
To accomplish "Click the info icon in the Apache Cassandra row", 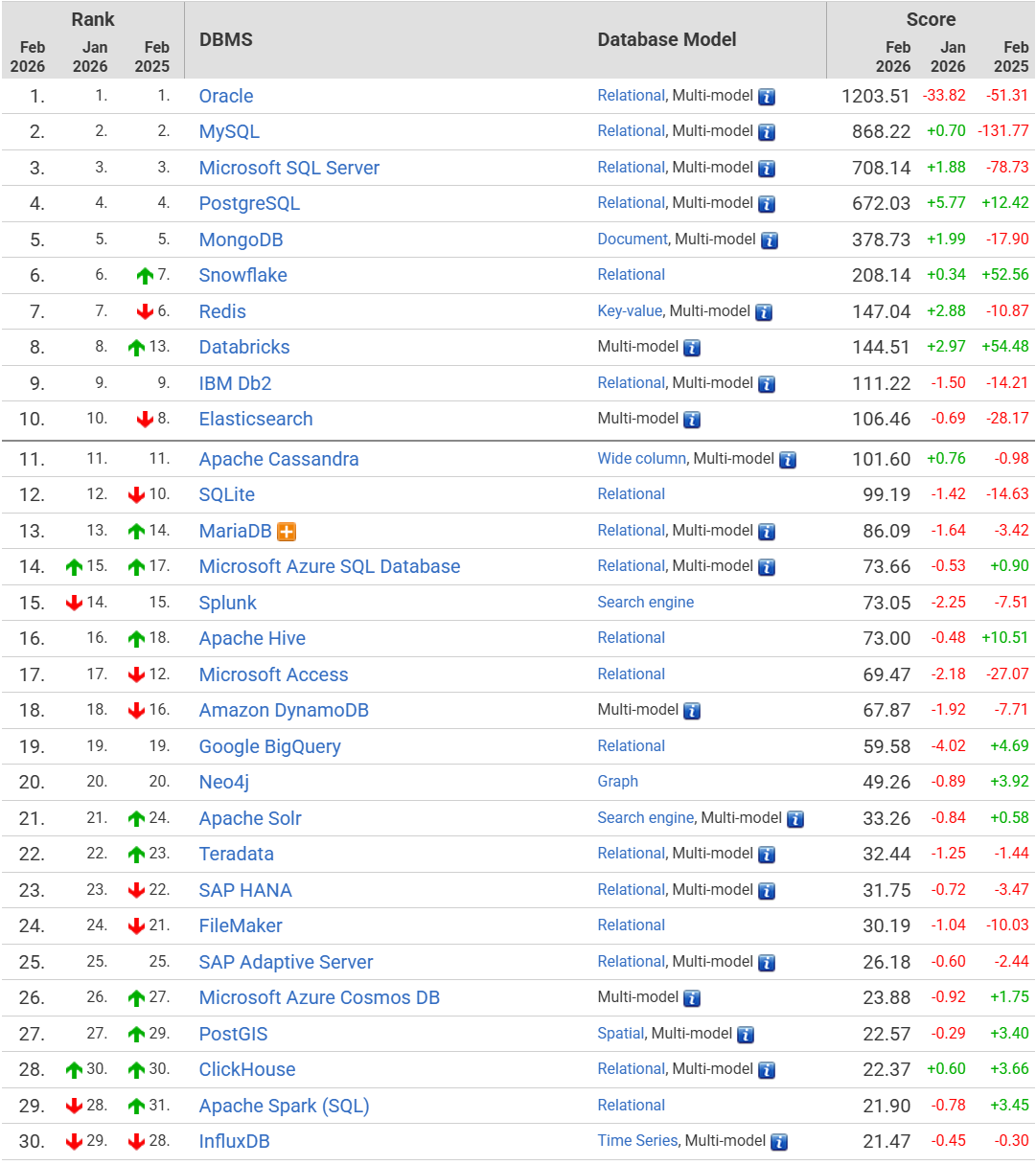I will point(788,460).
